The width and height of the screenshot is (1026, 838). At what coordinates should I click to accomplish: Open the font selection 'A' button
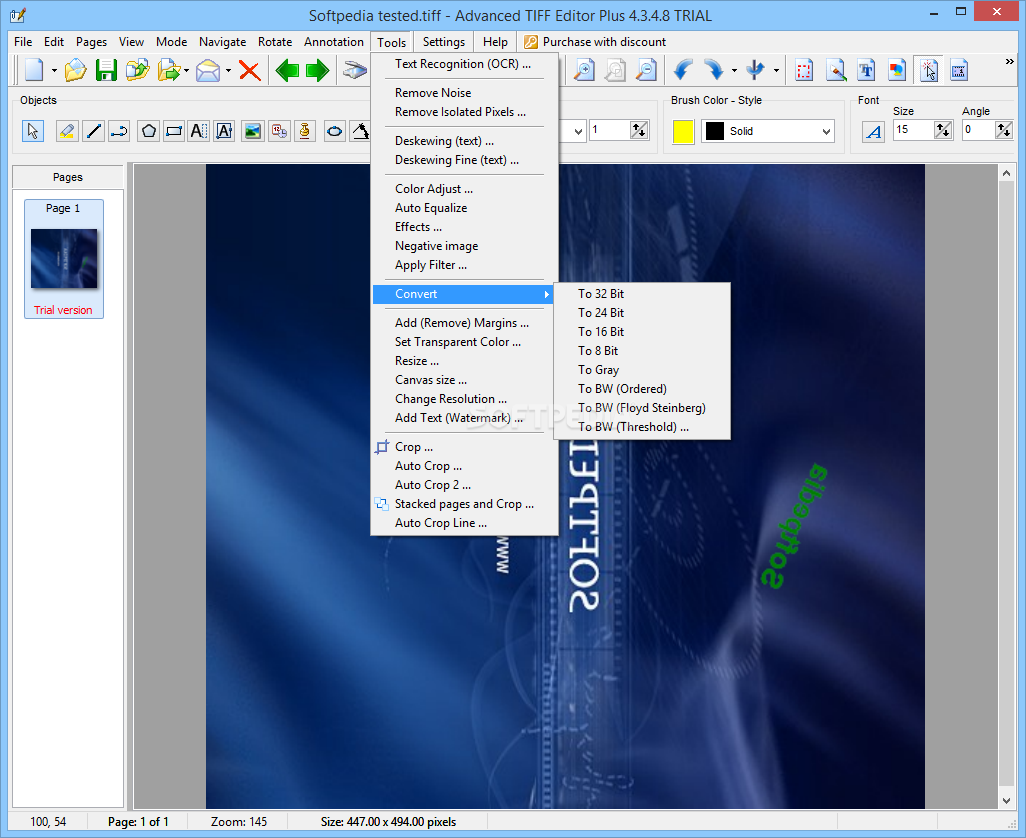pyautogui.click(x=874, y=131)
